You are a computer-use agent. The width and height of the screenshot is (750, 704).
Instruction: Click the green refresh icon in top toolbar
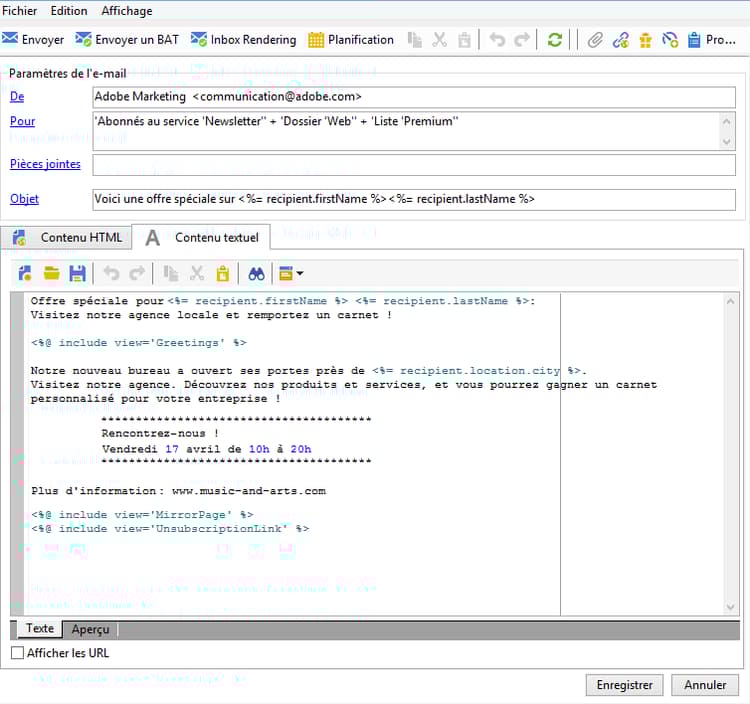point(554,40)
